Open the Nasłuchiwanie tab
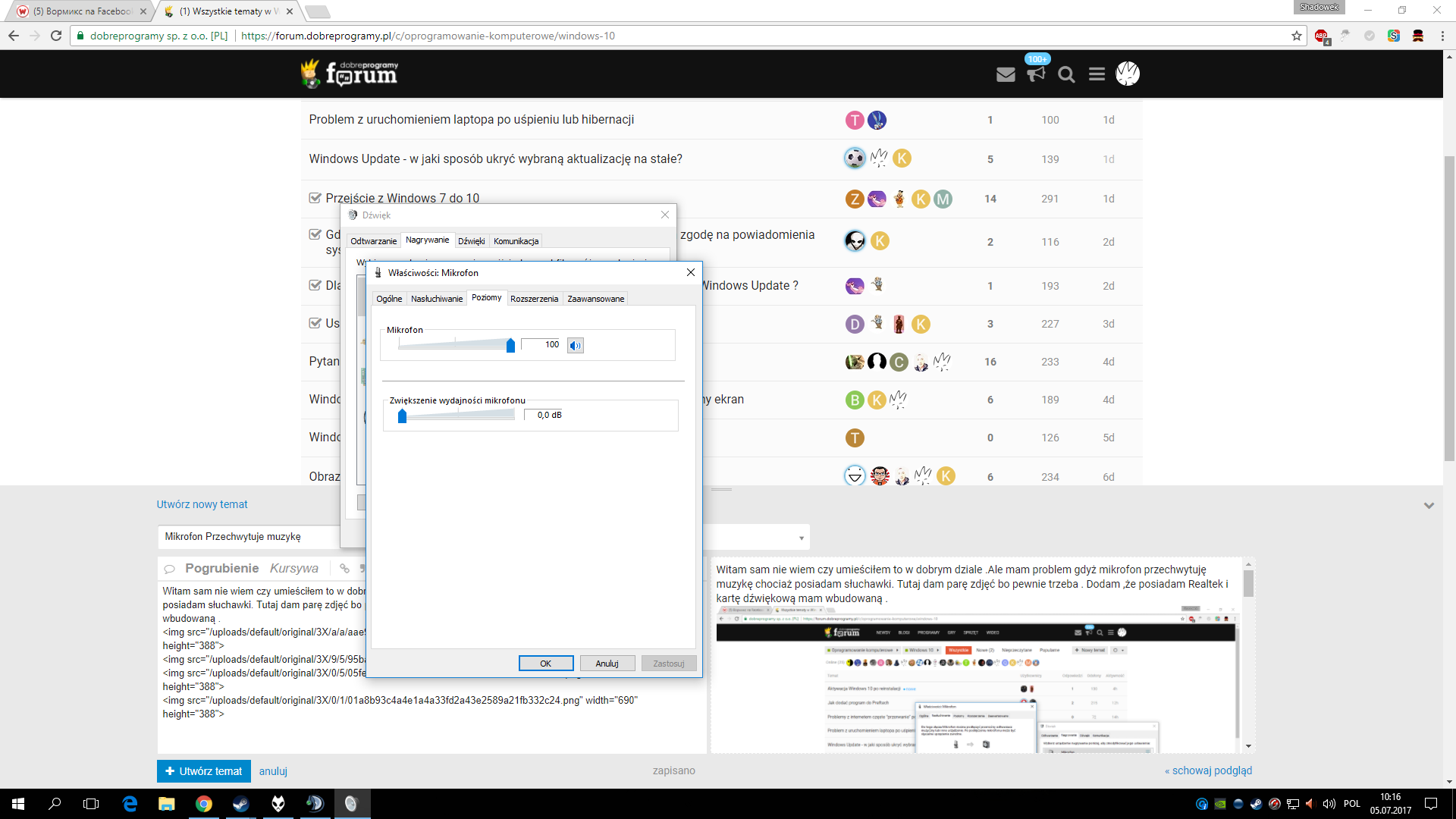 436,299
